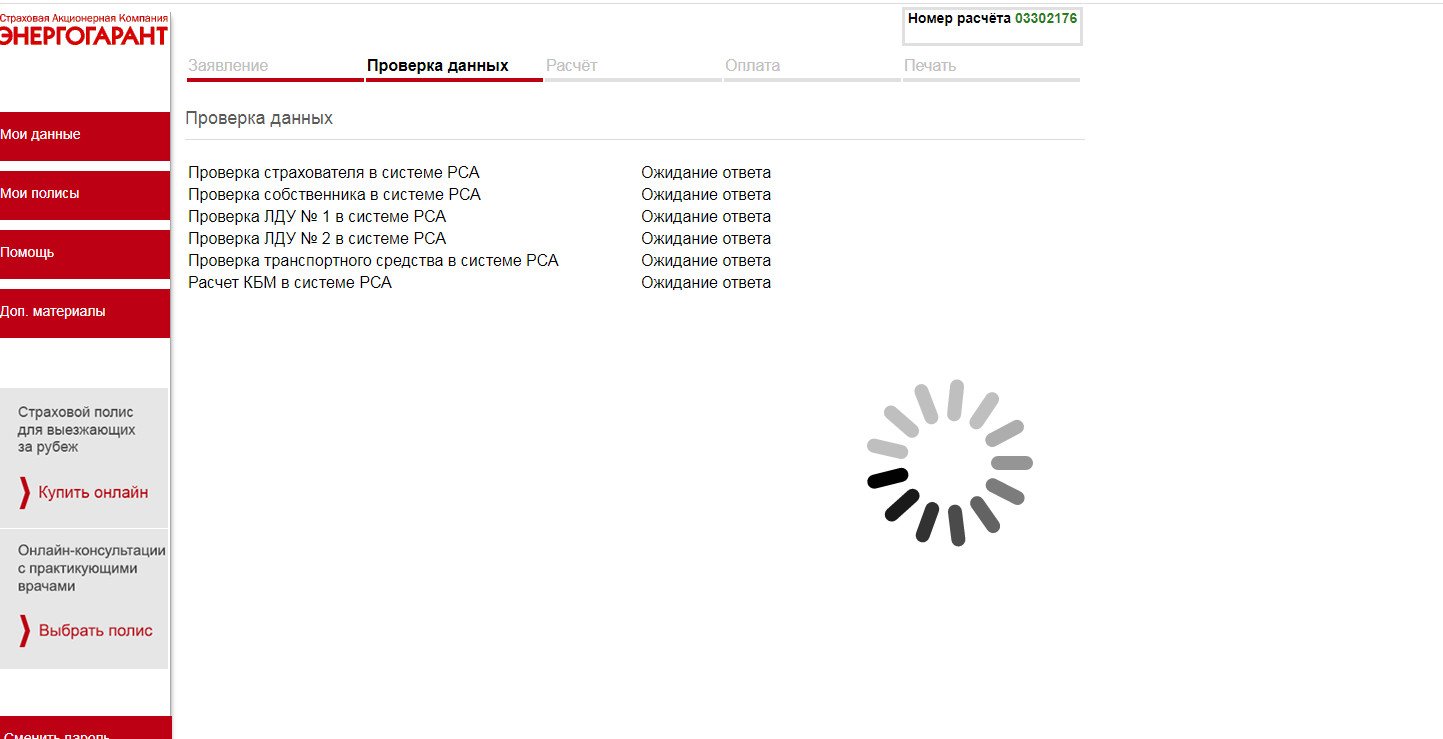Click the Проверка транспортного средства status text
1443x739 pixels.
tap(706, 261)
